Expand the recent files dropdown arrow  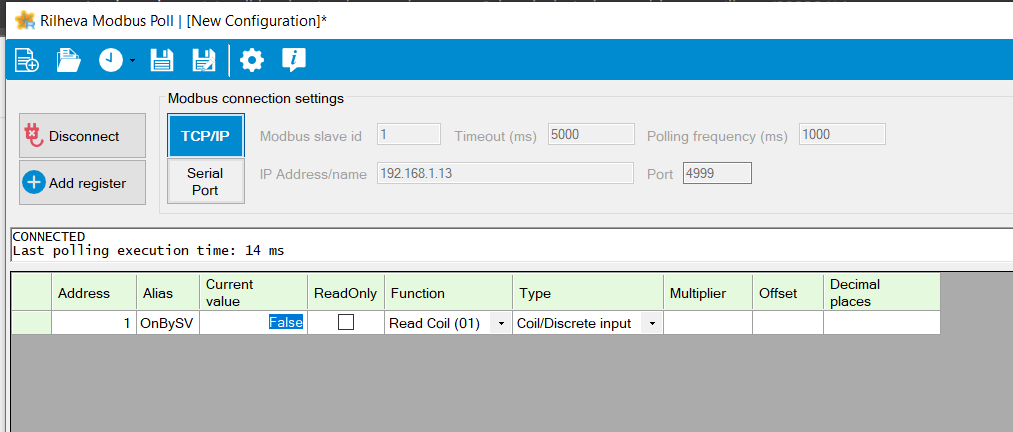pos(132,62)
